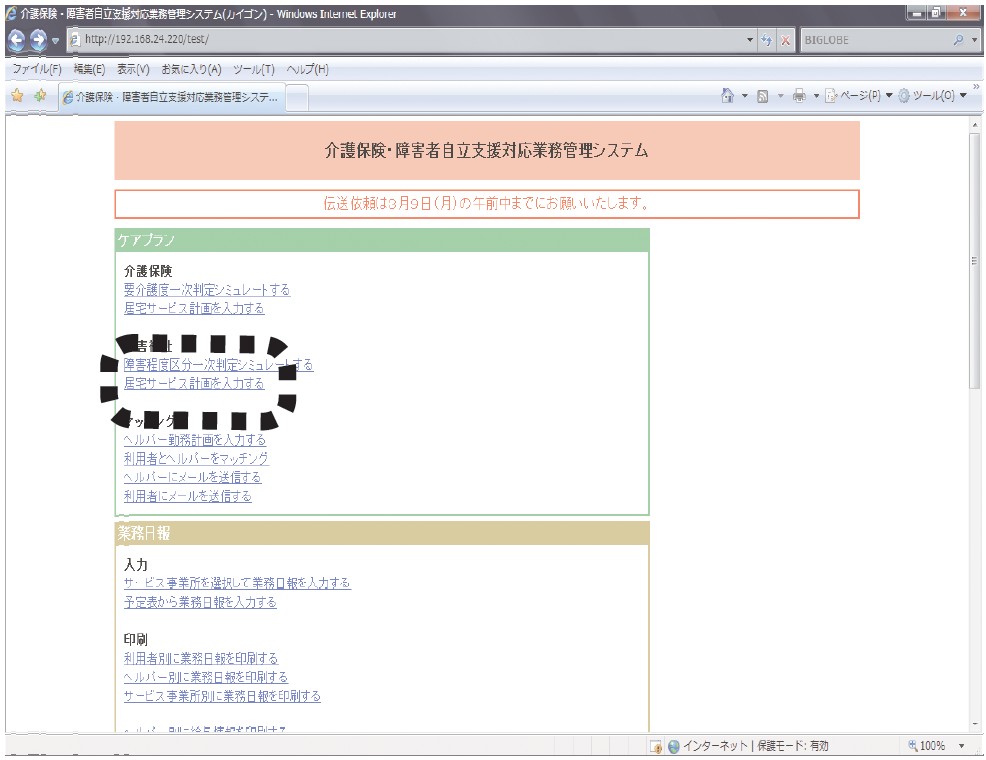
Task: Click link 要介護度一次判定シミュレートする
Action: 207,290
